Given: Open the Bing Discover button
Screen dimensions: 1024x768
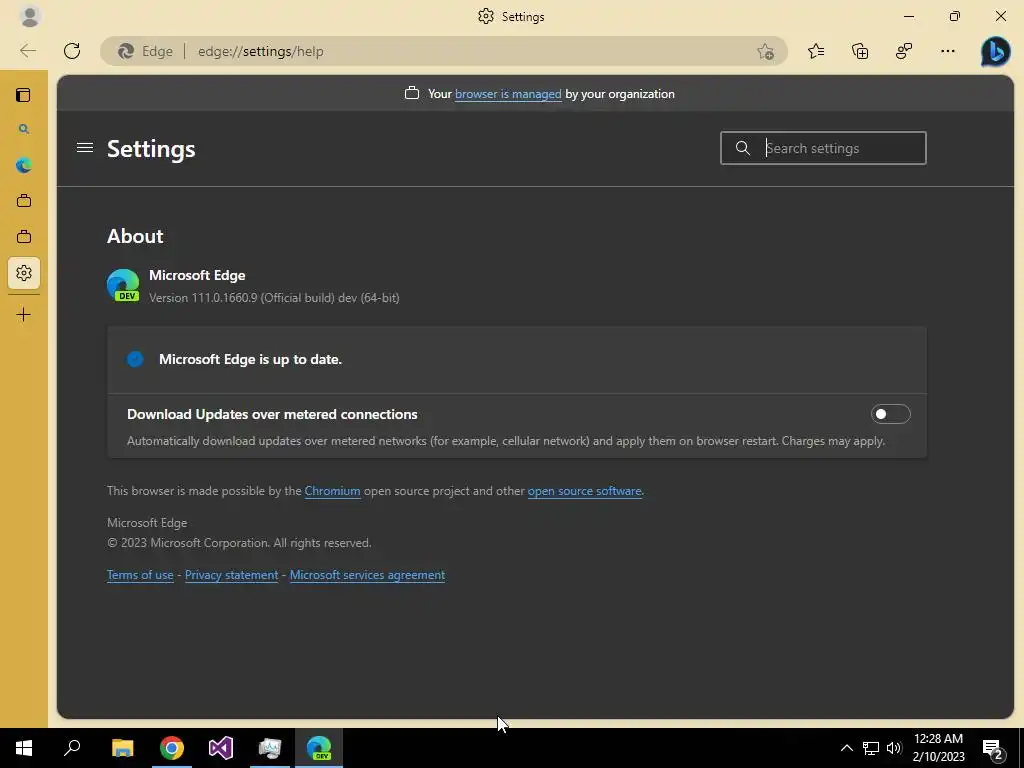Looking at the screenshot, I should pyautogui.click(x=995, y=51).
